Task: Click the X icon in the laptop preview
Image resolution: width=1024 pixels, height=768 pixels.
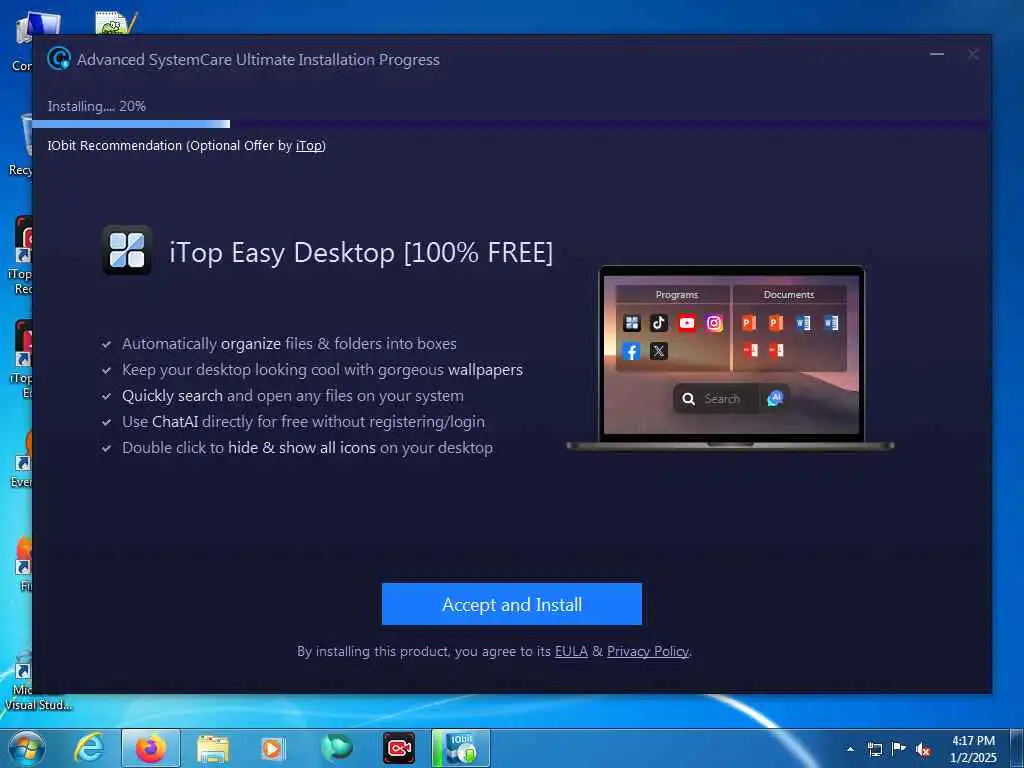Action: tap(659, 351)
